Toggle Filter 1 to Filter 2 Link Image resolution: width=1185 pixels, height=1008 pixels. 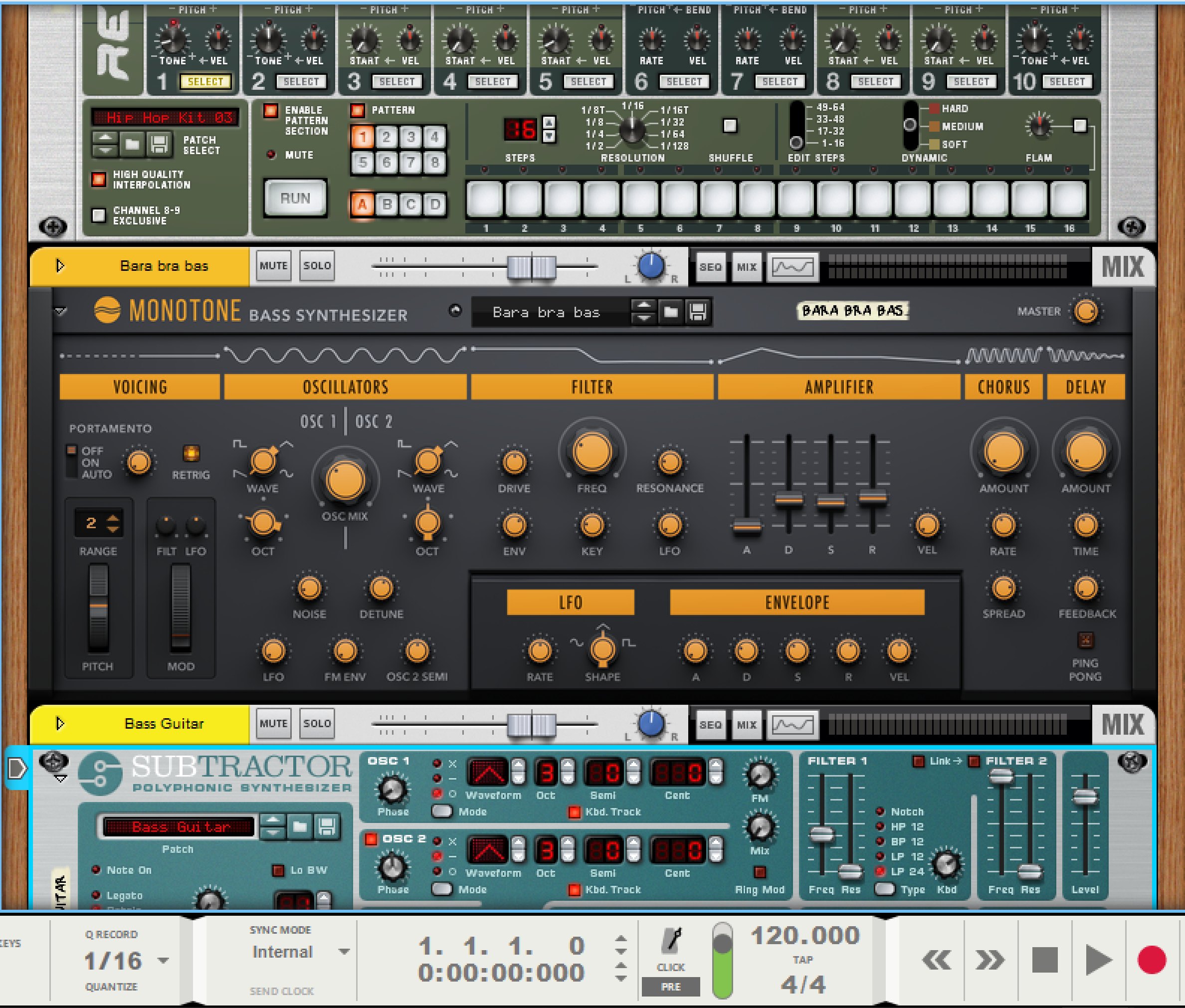918,761
